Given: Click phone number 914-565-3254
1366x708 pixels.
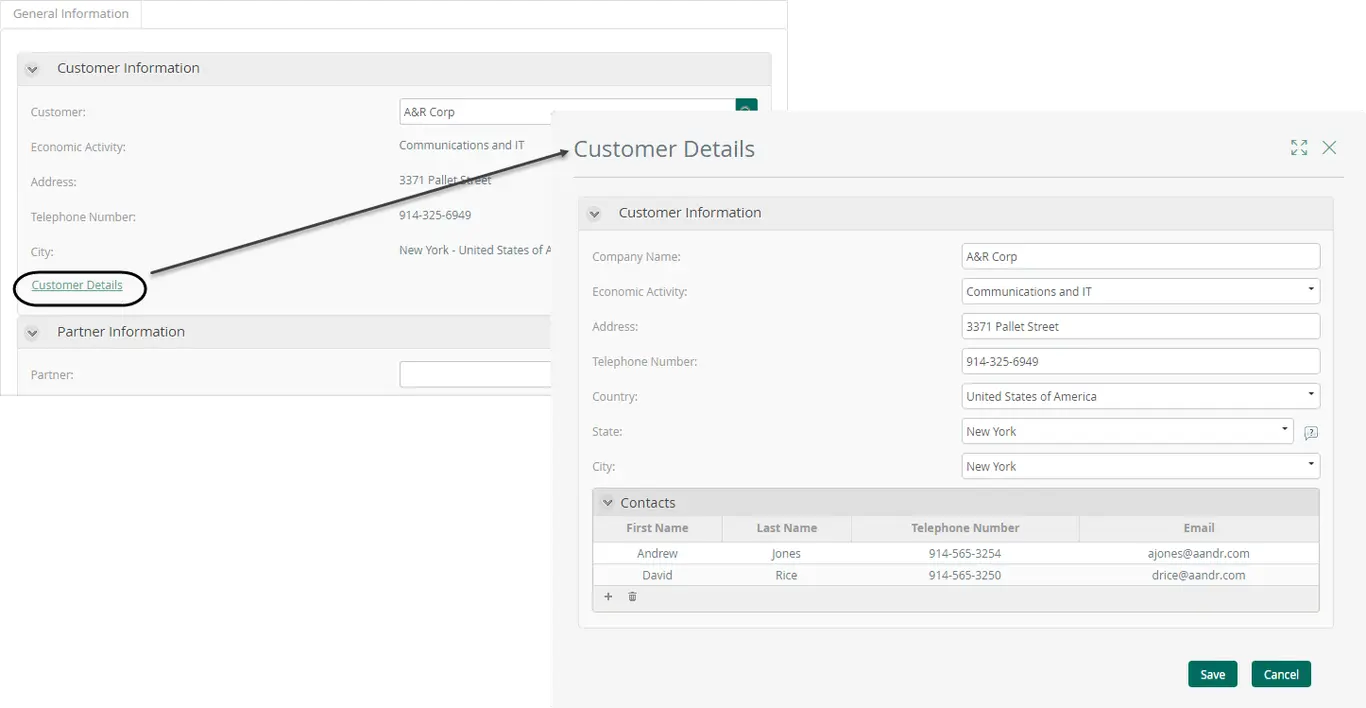Looking at the screenshot, I should click(x=965, y=553).
